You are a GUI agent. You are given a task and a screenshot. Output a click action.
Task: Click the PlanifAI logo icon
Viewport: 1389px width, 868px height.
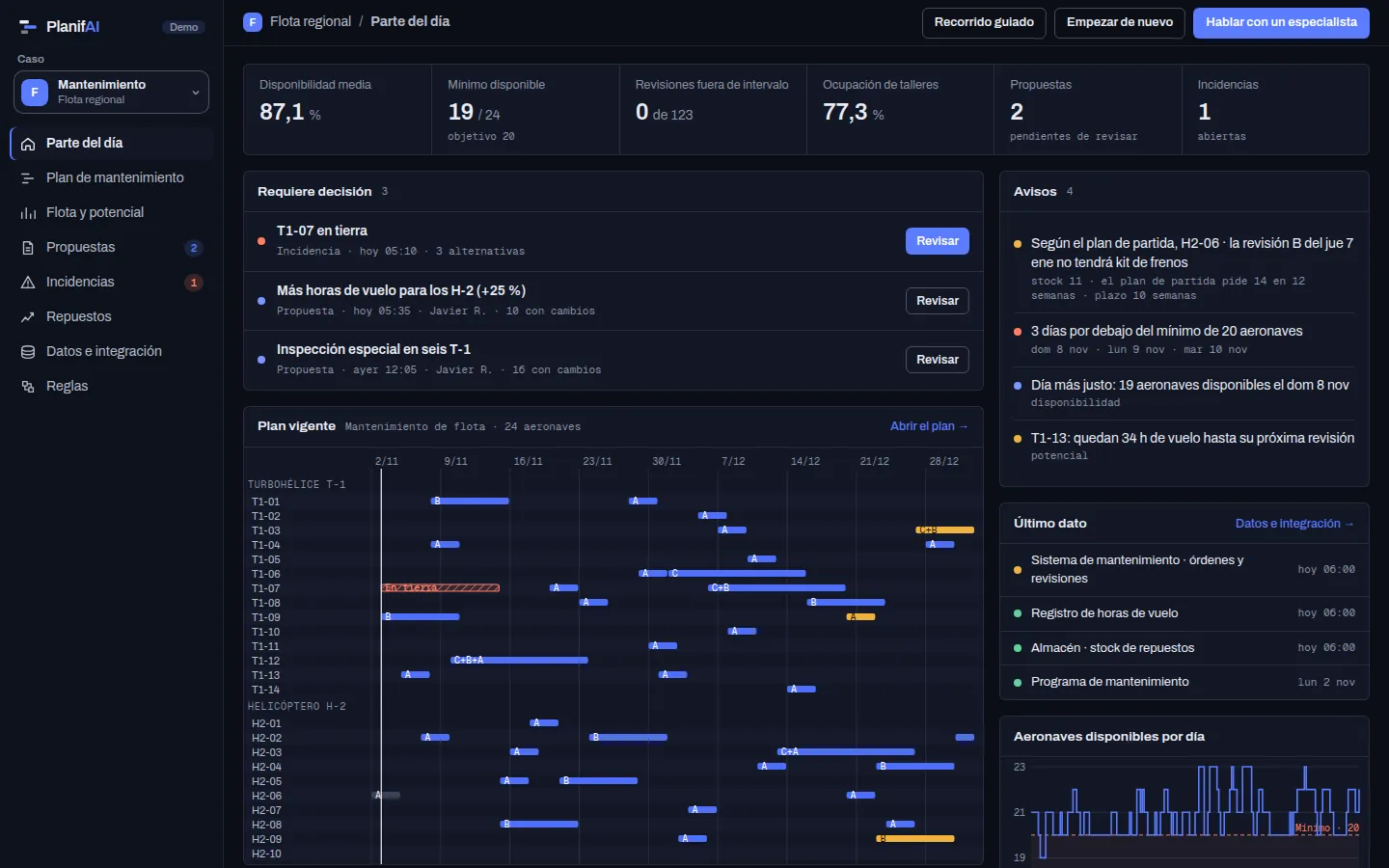28,27
